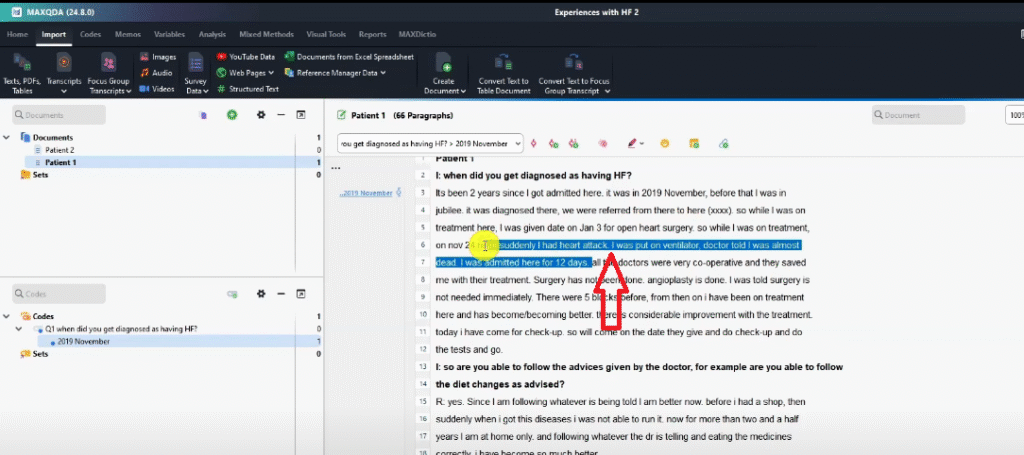Click the 2019 November coding stripe label

tap(366, 193)
